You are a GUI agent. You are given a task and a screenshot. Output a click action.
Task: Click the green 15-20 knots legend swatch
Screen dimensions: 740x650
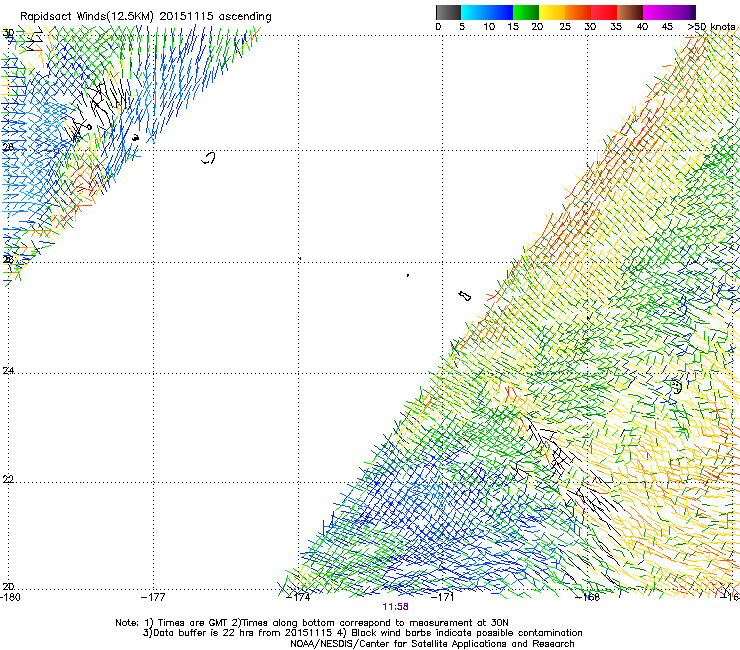point(526,12)
